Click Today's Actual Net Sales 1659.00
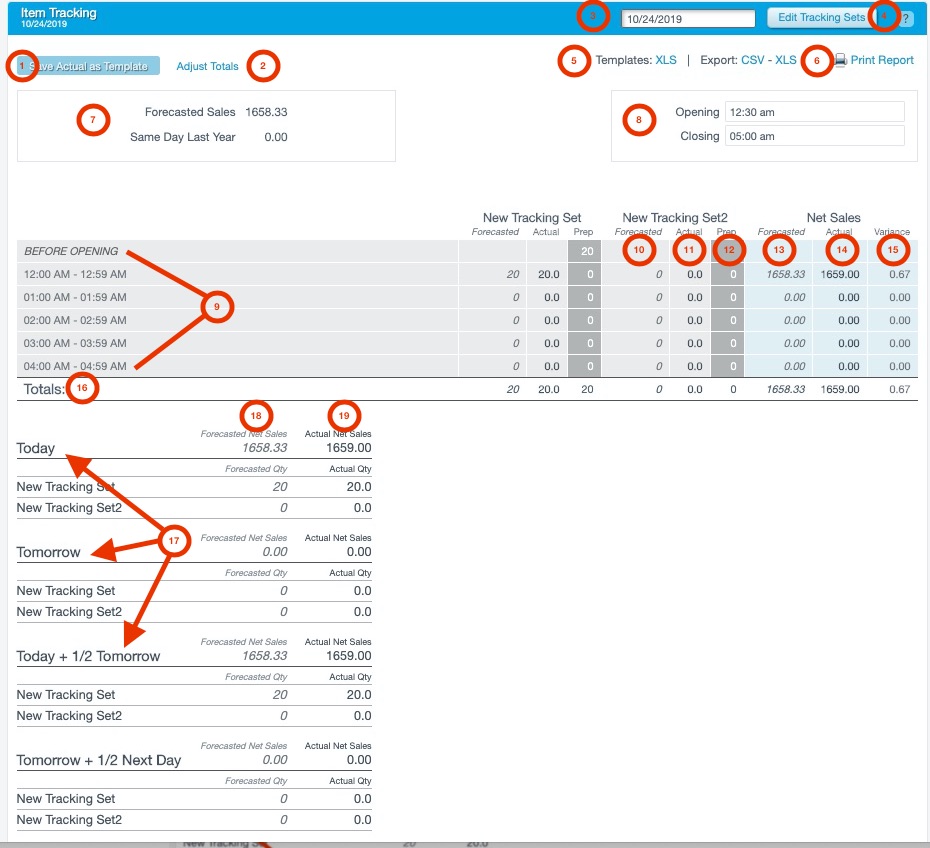This screenshot has width=930, height=848. pyautogui.click(x=349, y=448)
